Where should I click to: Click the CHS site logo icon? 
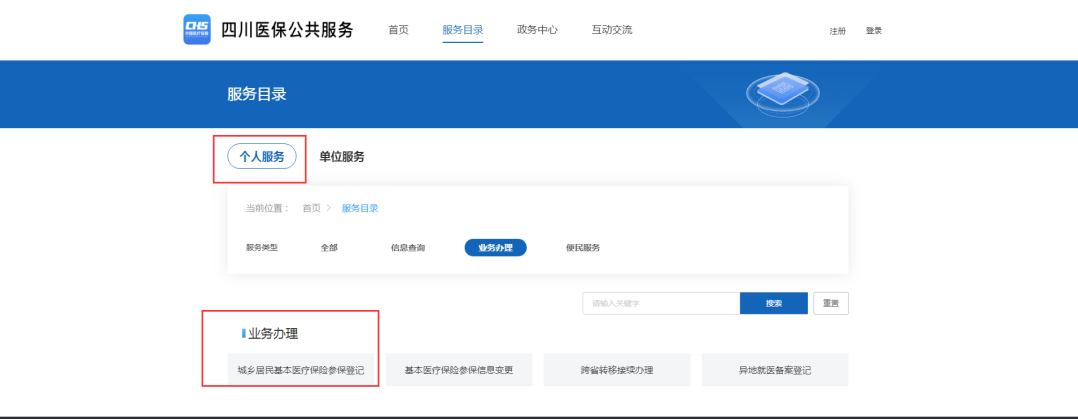(197, 30)
